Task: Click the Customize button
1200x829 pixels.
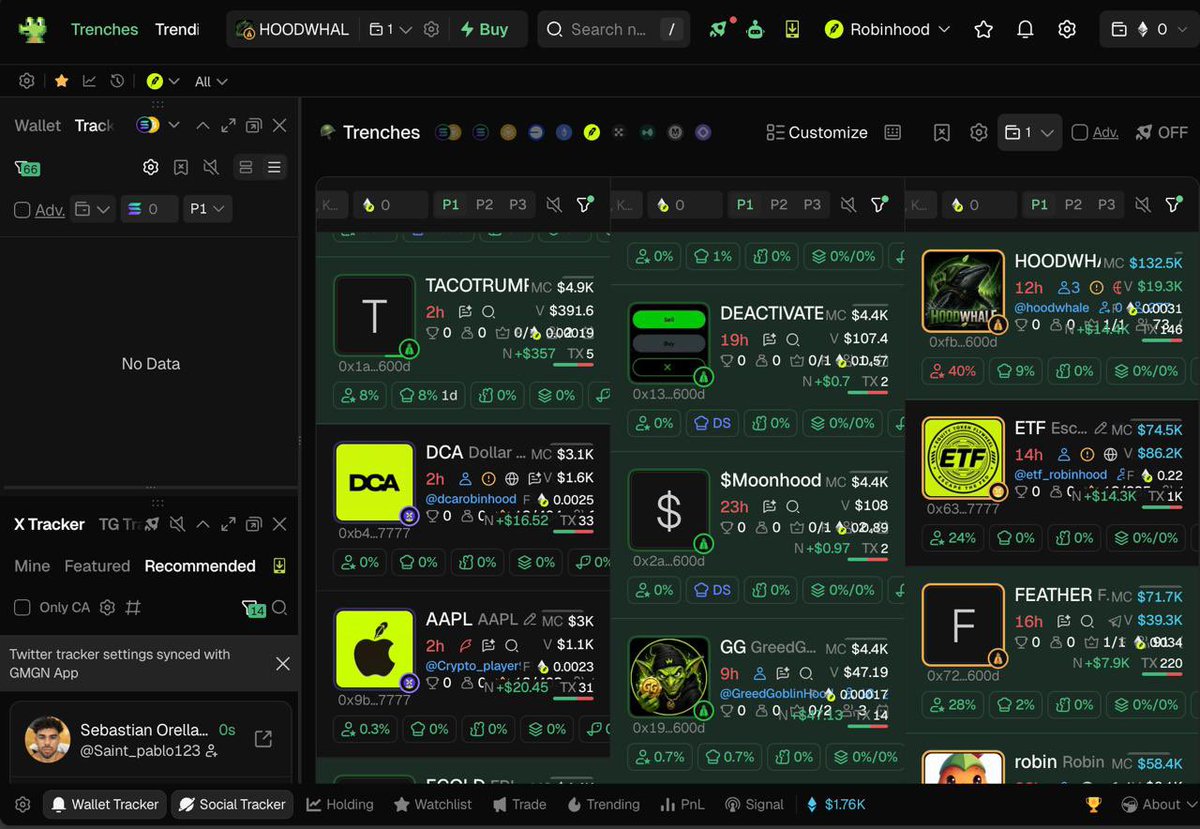Action: pyautogui.click(x=817, y=132)
